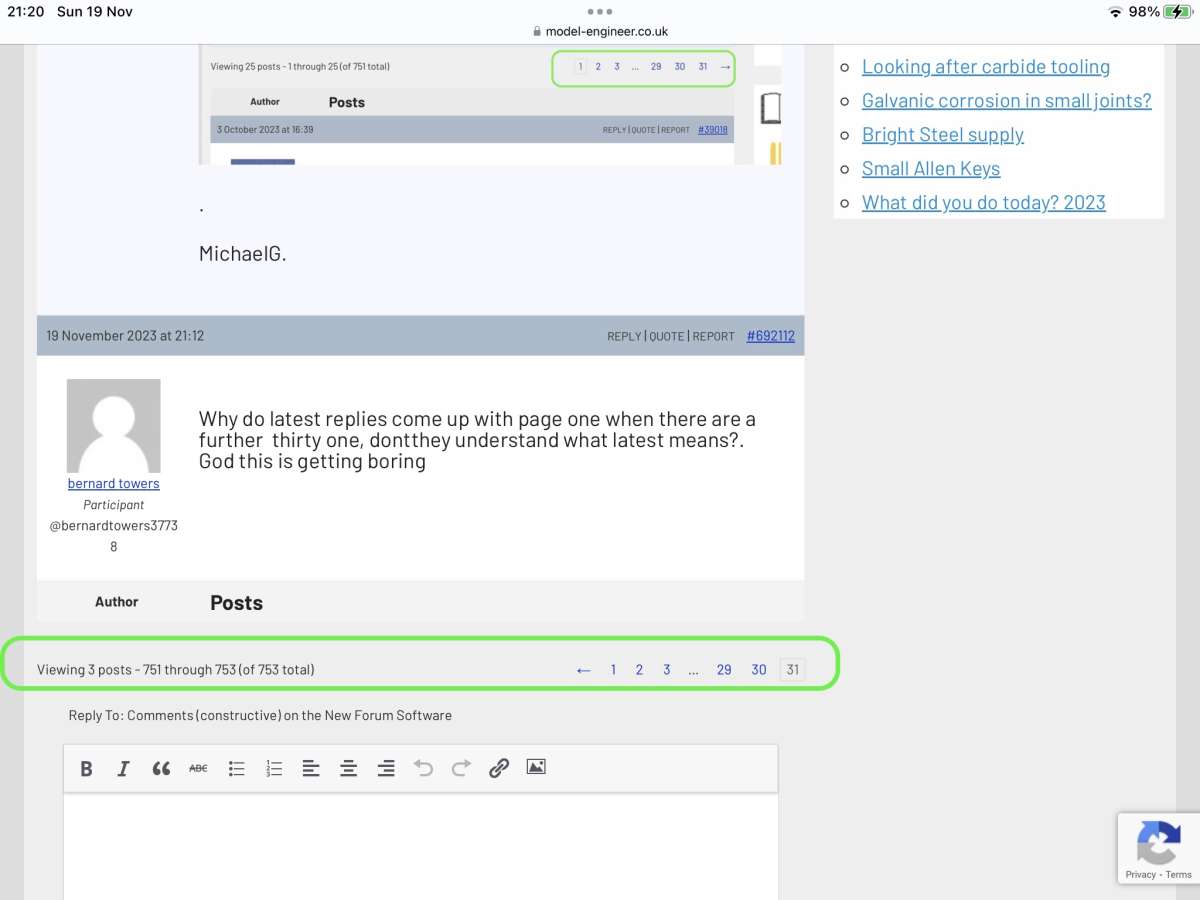Tap the reCAPTCHA badge icon

tap(1159, 842)
